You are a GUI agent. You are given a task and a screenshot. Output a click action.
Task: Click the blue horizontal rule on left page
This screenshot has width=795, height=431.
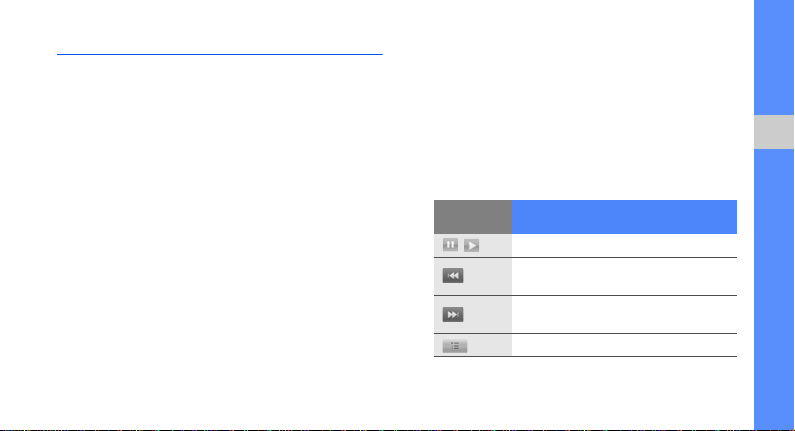[x=220, y=54]
